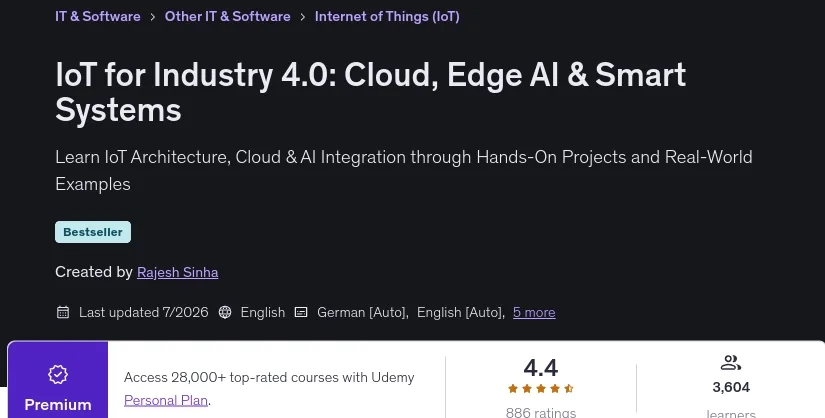
Task: Expand the 5 more subtitle languages
Action: coord(534,312)
